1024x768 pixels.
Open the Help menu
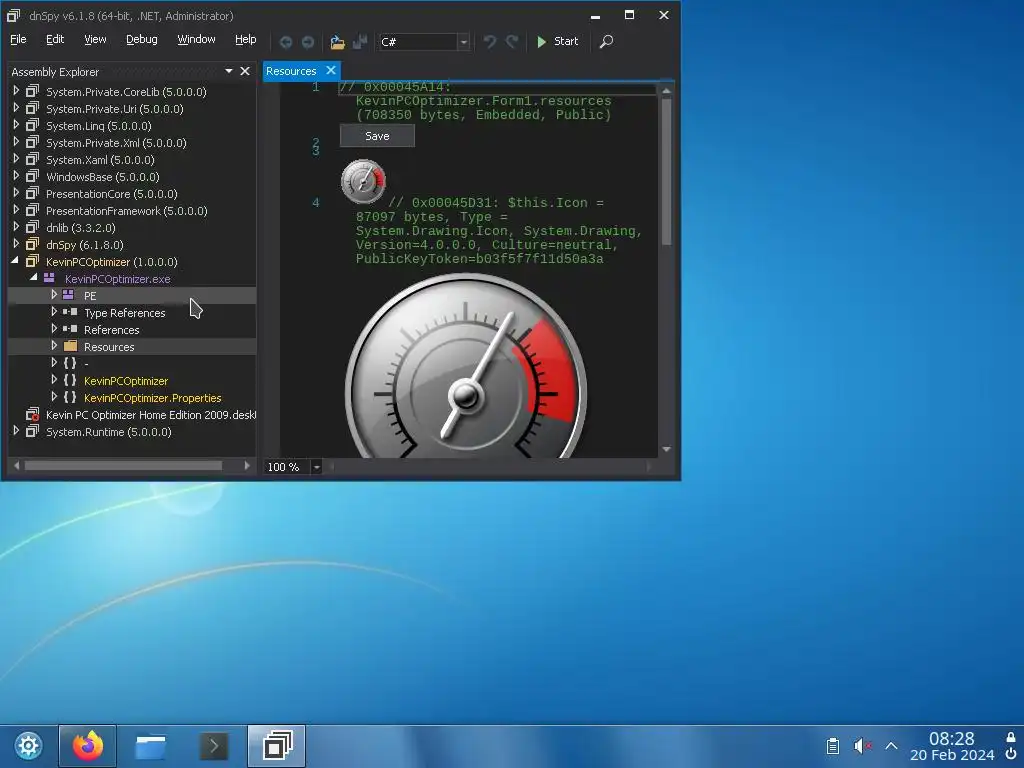[x=246, y=39]
